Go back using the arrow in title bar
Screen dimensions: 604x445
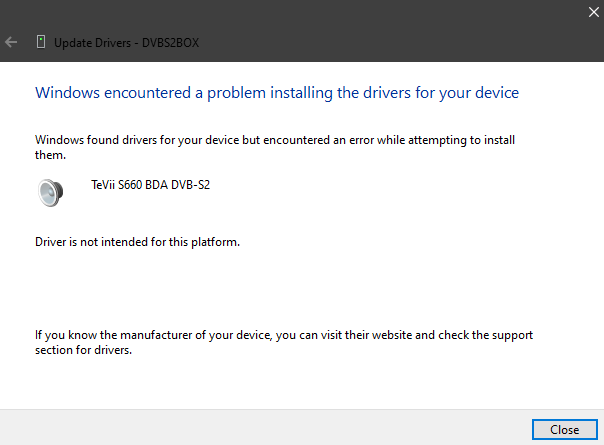11,42
